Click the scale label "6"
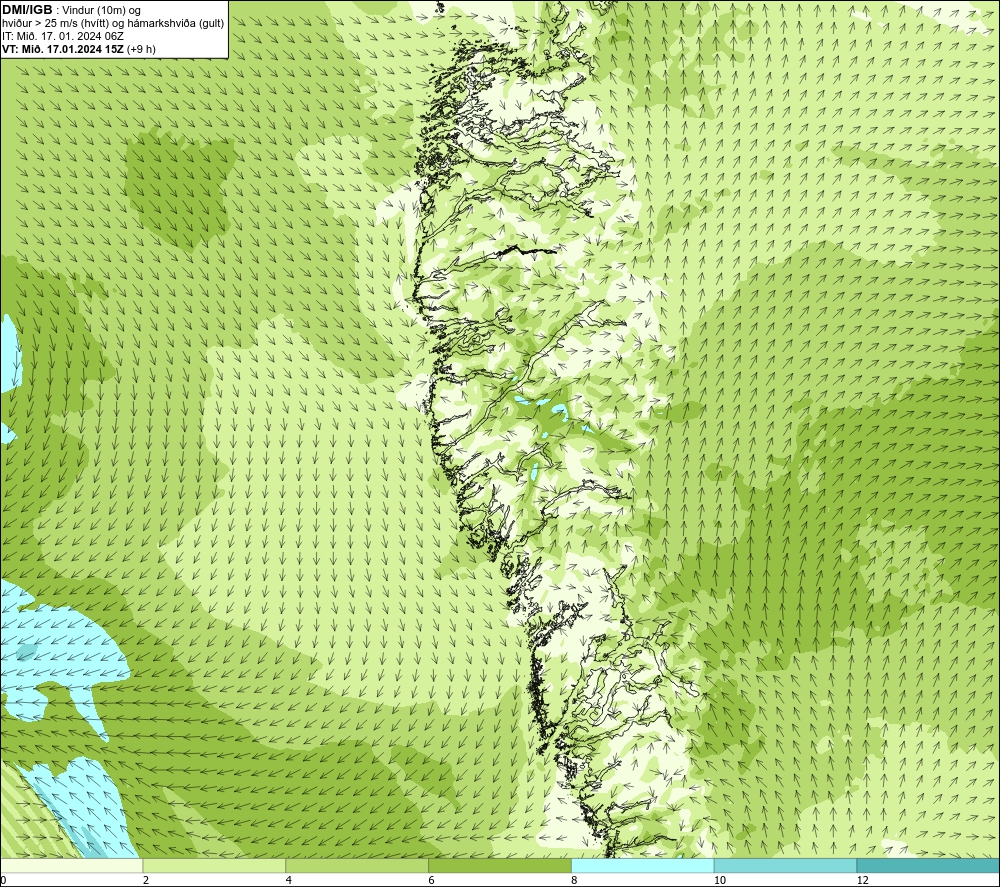The width and height of the screenshot is (1000, 887). 432,881
